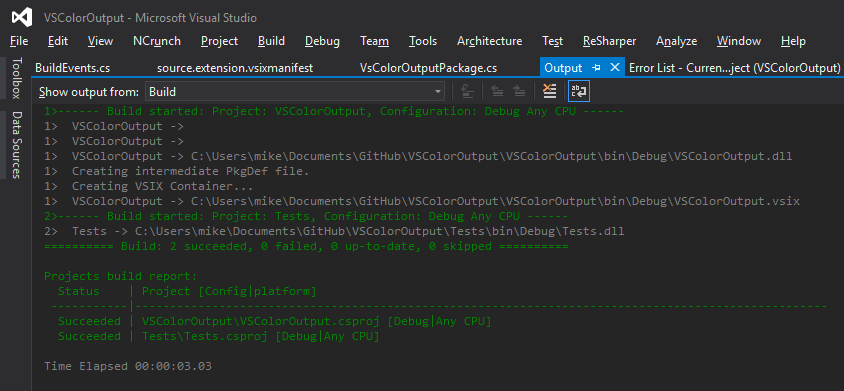The height and width of the screenshot is (391, 844).
Task: Switch to the Error List tab
Action: [x=734, y=68]
